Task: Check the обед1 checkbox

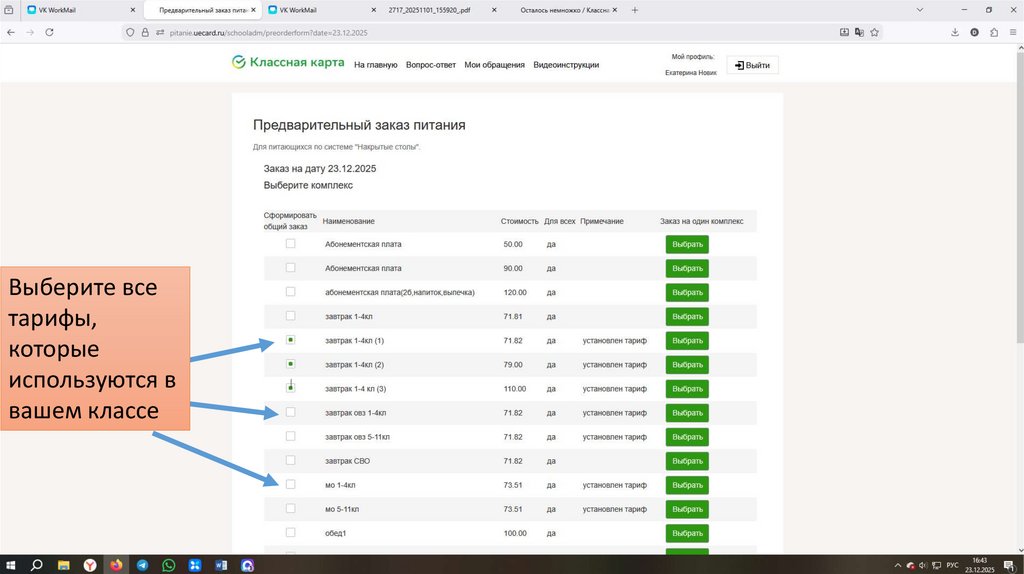Action: 291,533
